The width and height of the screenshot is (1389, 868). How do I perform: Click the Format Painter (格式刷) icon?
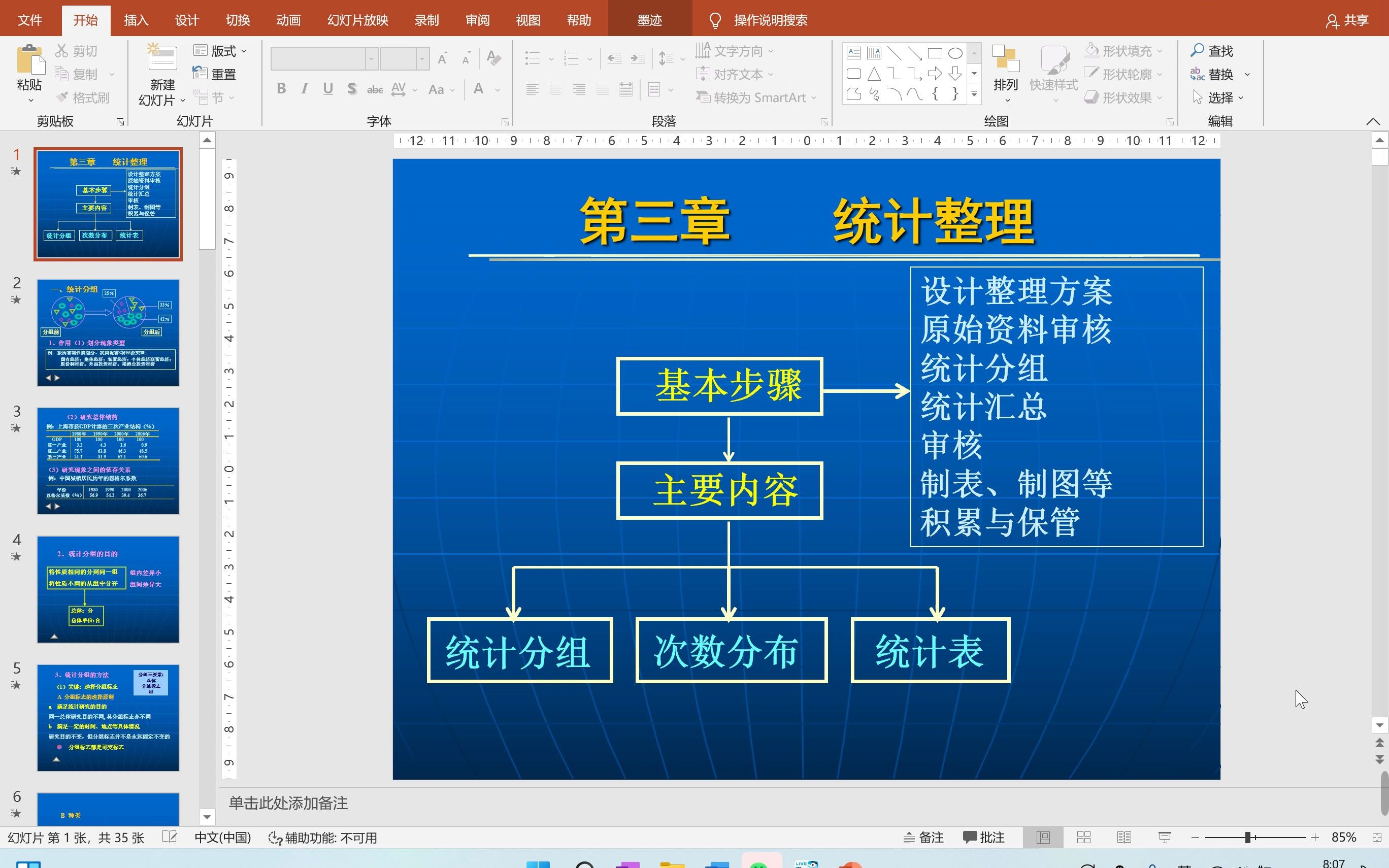tap(62, 97)
